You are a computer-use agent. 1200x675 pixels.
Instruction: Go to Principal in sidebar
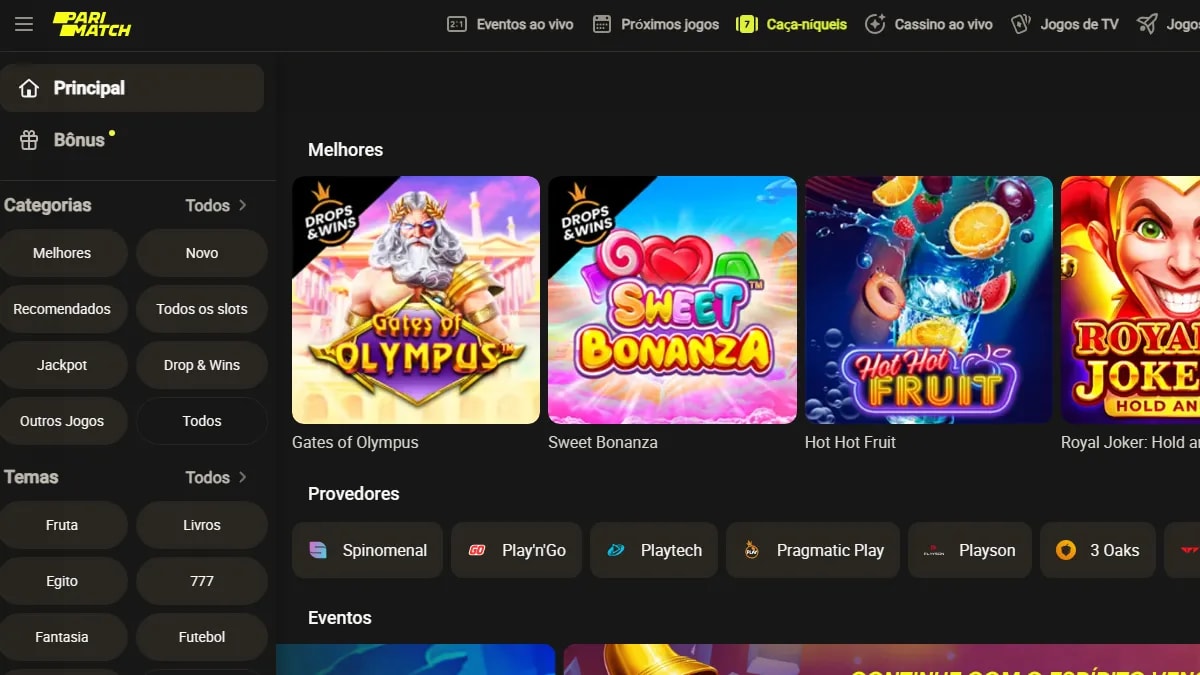[x=132, y=88]
